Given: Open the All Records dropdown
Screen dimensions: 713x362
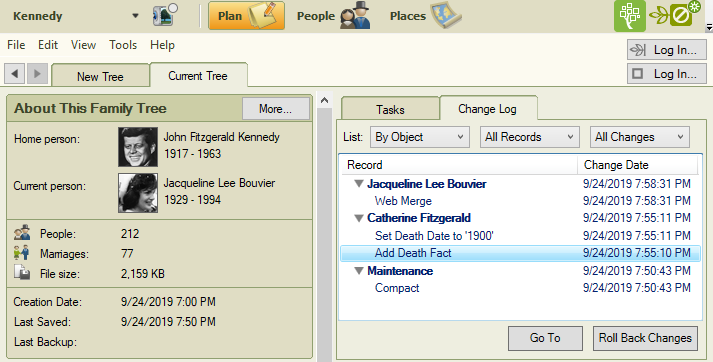Looking at the screenshot, I should click(x=529, y=137).
